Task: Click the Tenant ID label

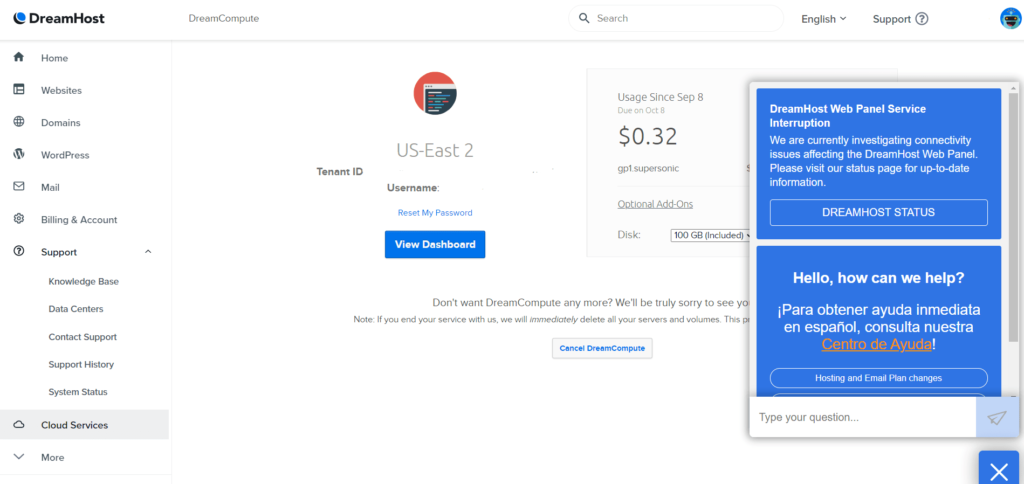Action: (340, 172)
